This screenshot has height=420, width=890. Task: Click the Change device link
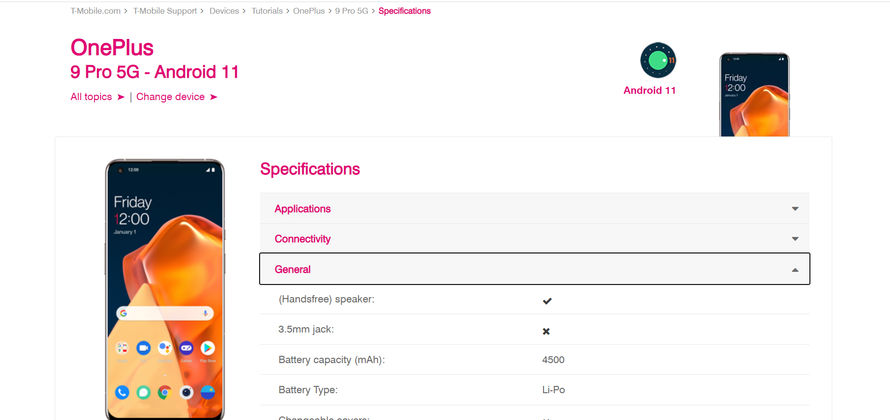170,97
